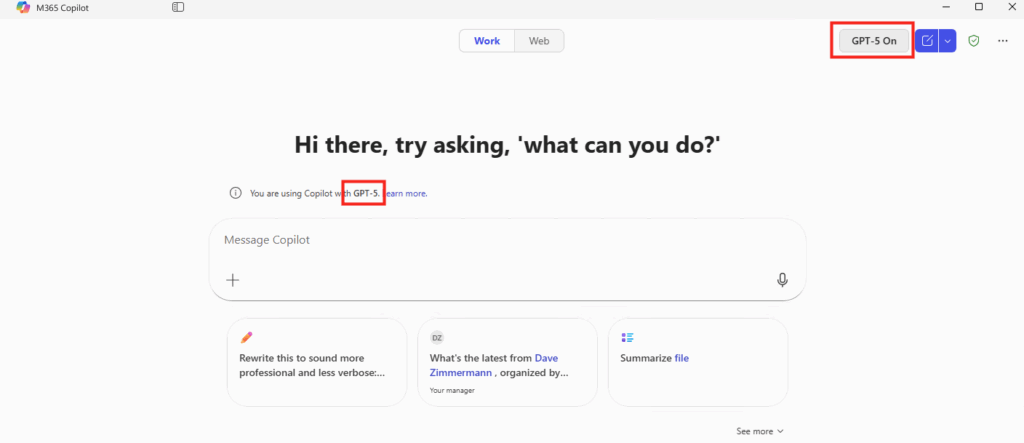This screenshot has height=443, width=1024.
Task: Toggle the GPT-5 On button
Action: tap(873, 41)
